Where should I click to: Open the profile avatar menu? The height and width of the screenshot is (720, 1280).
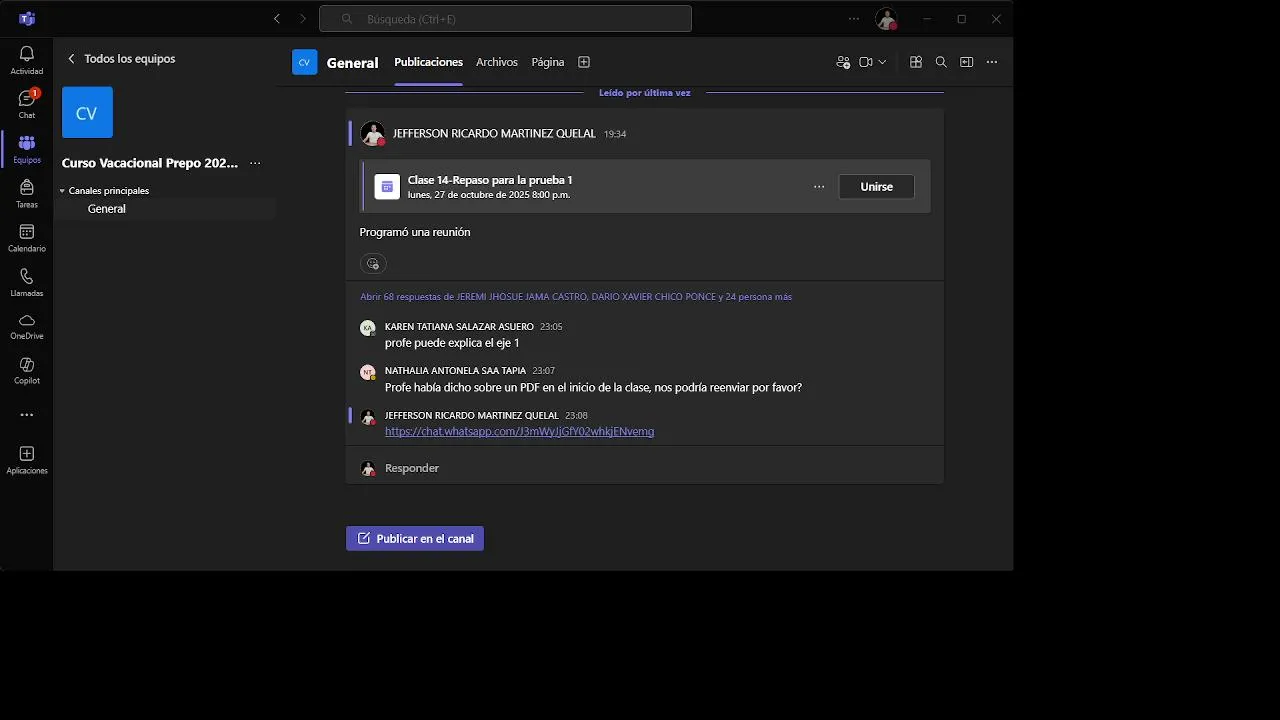click(886, 19)
